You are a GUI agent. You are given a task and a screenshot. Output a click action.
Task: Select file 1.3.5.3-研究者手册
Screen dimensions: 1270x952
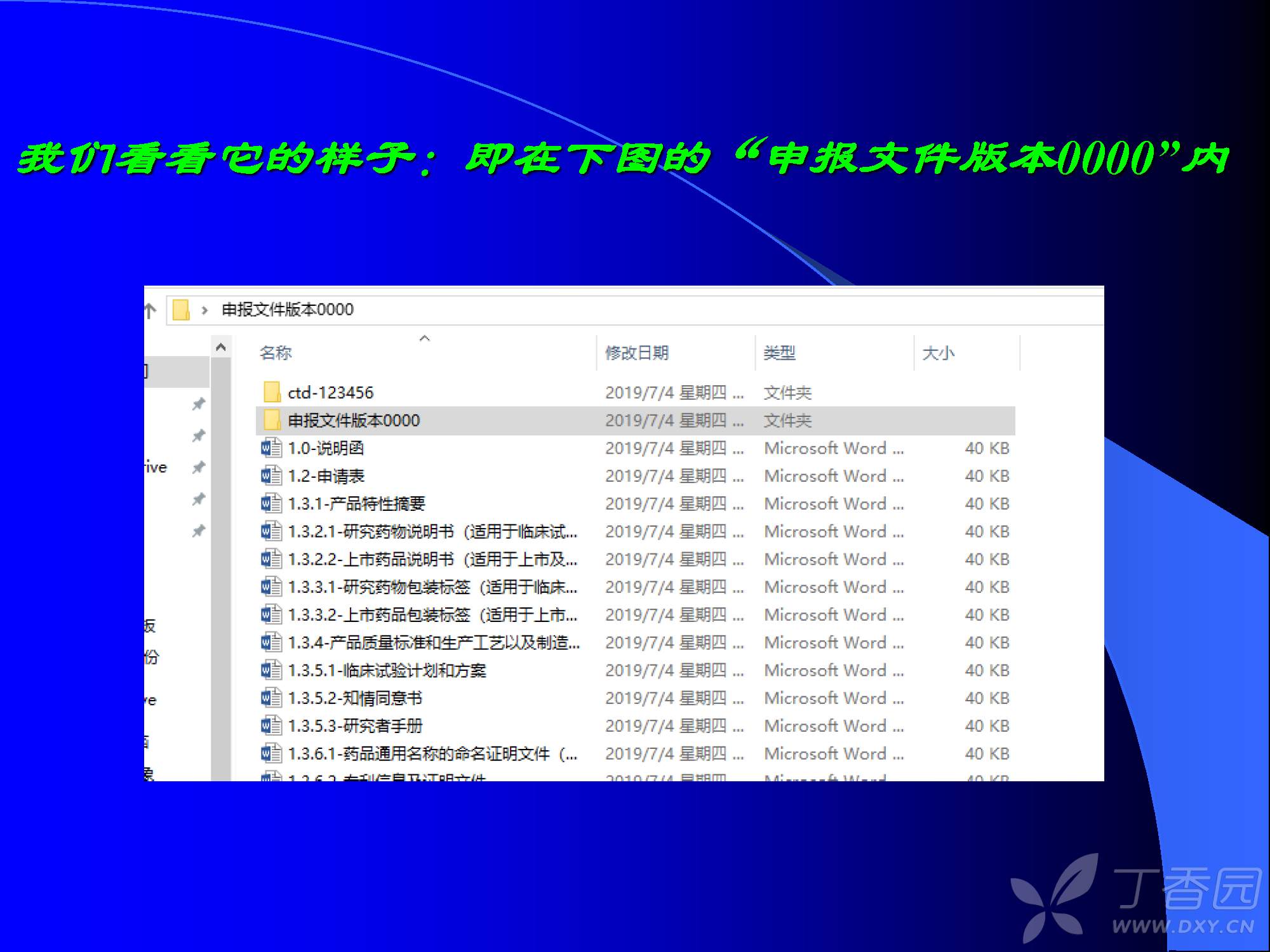click(355, 726)
